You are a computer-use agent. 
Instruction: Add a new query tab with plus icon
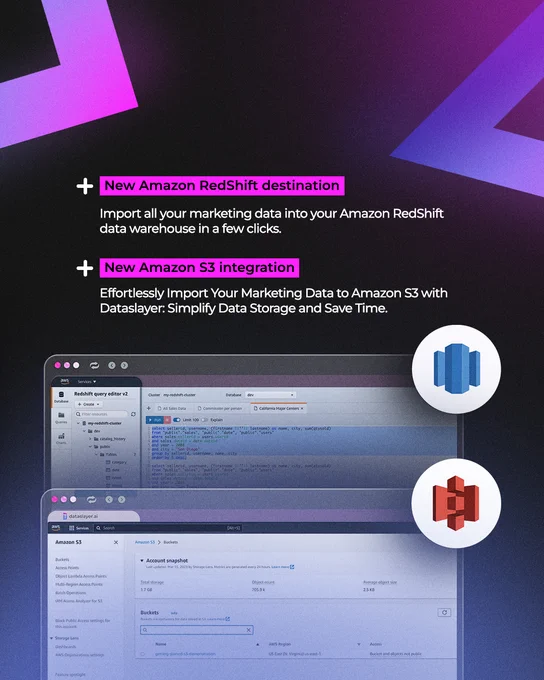148,408
